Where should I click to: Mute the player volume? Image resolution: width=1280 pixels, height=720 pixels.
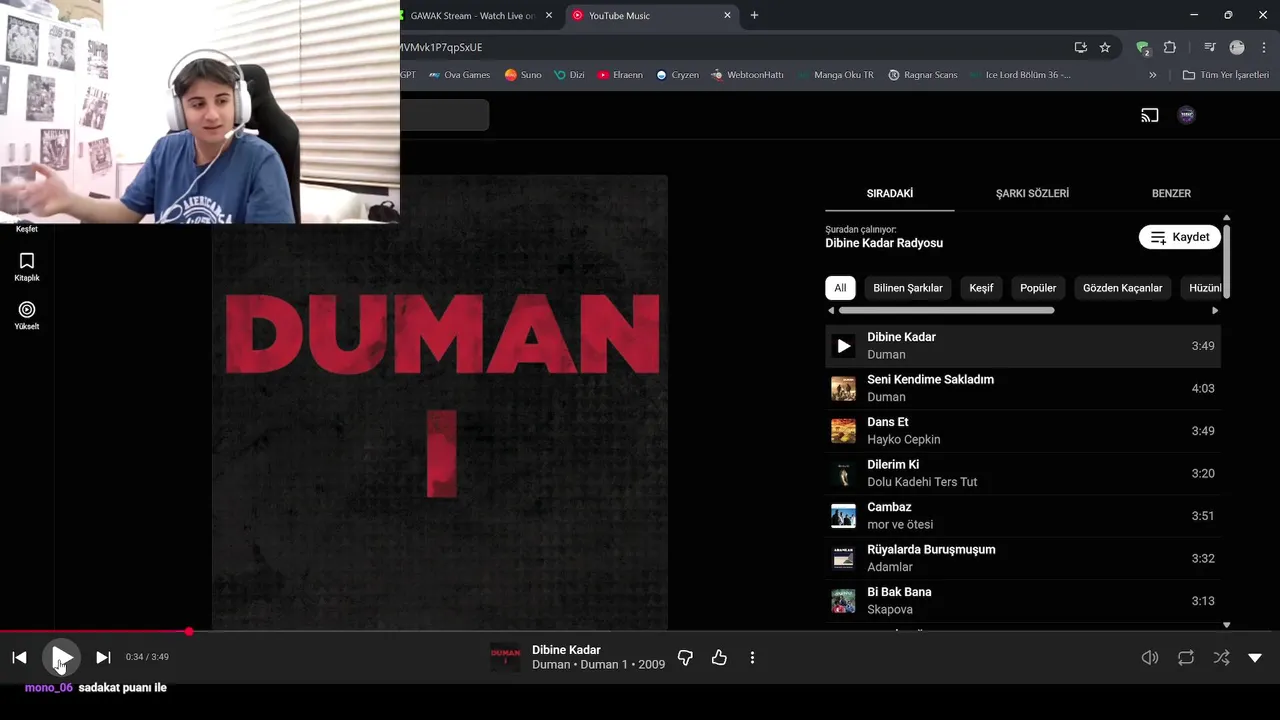click(1150, 657)
